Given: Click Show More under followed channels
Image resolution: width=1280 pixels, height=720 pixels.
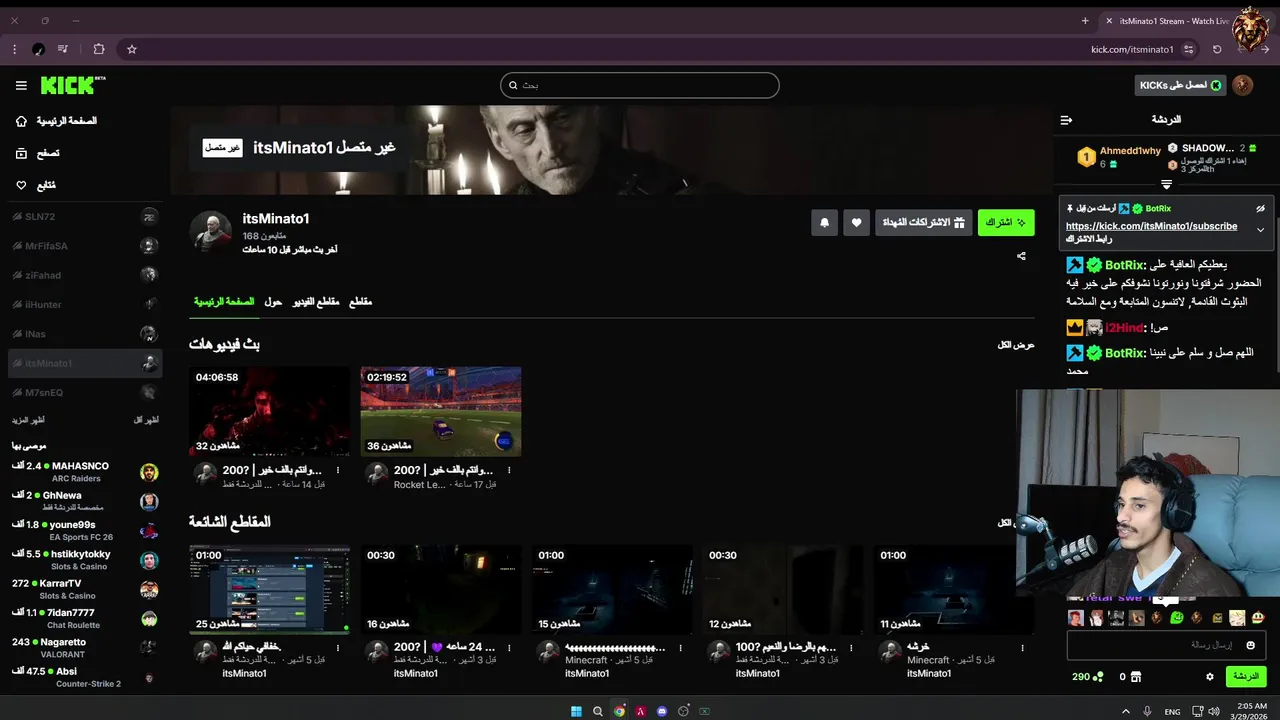Looking at the screenshot, I should coord(28,420).
